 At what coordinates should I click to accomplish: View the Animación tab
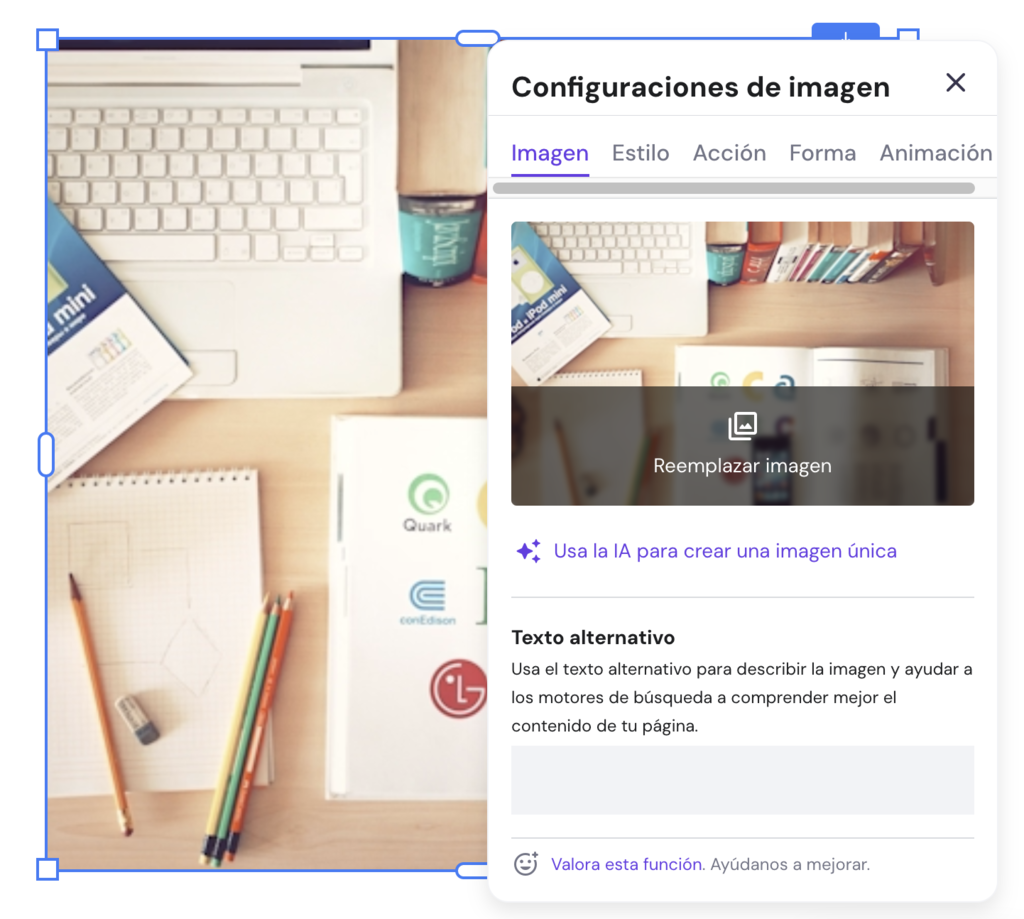point(935,152)
